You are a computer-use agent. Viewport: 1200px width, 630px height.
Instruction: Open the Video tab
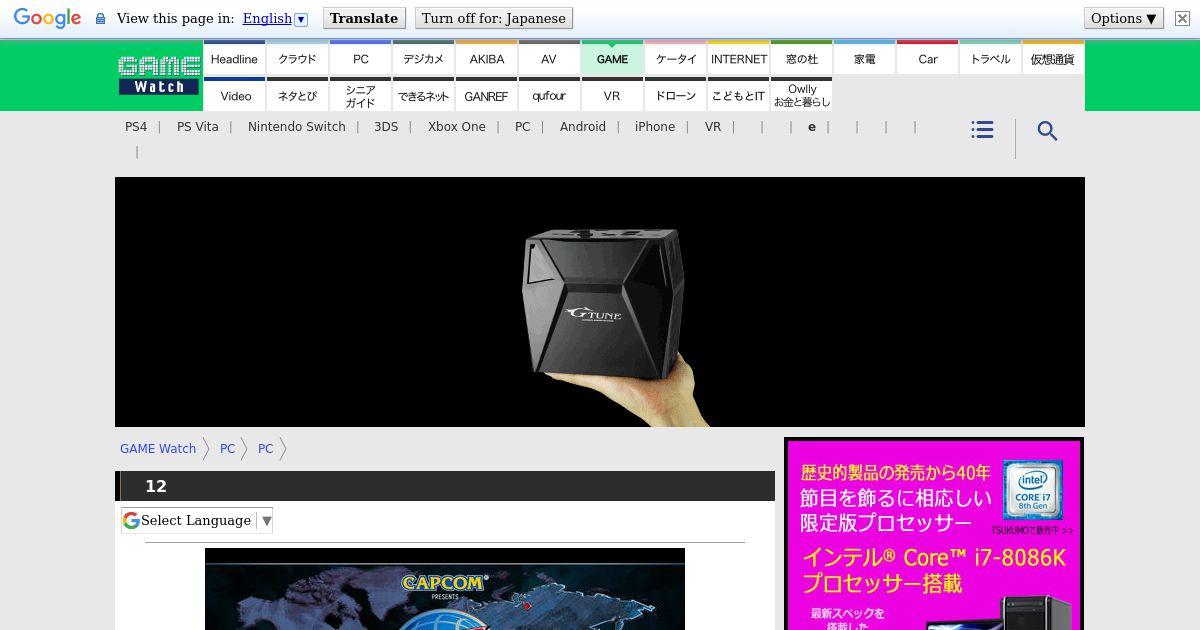coord(234,95)
